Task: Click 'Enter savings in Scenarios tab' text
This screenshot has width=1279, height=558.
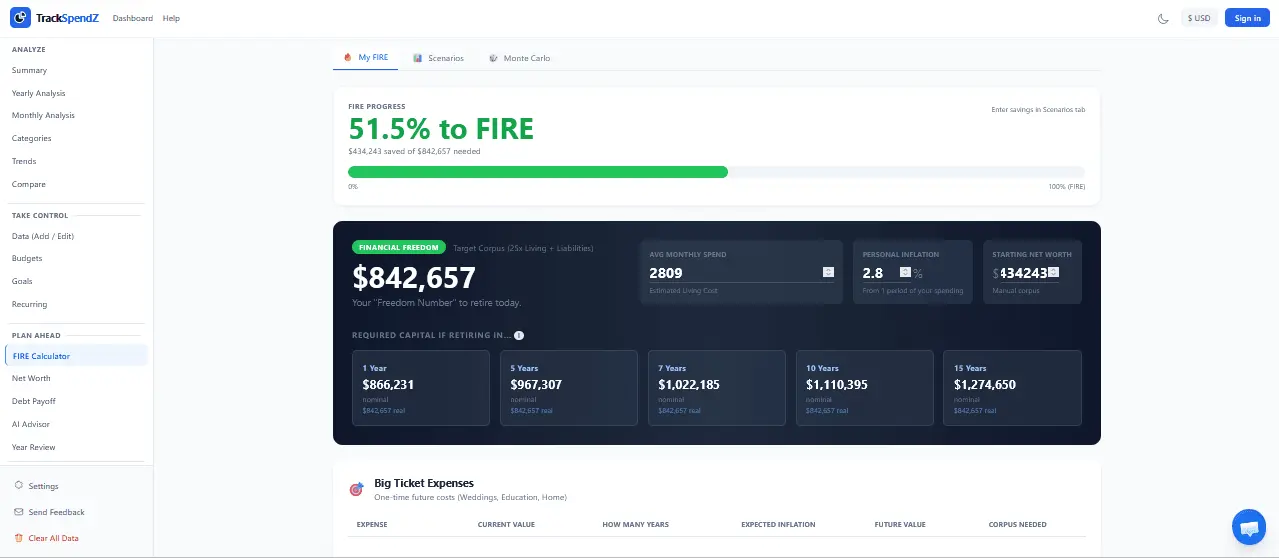Action: pos(1038,109)
